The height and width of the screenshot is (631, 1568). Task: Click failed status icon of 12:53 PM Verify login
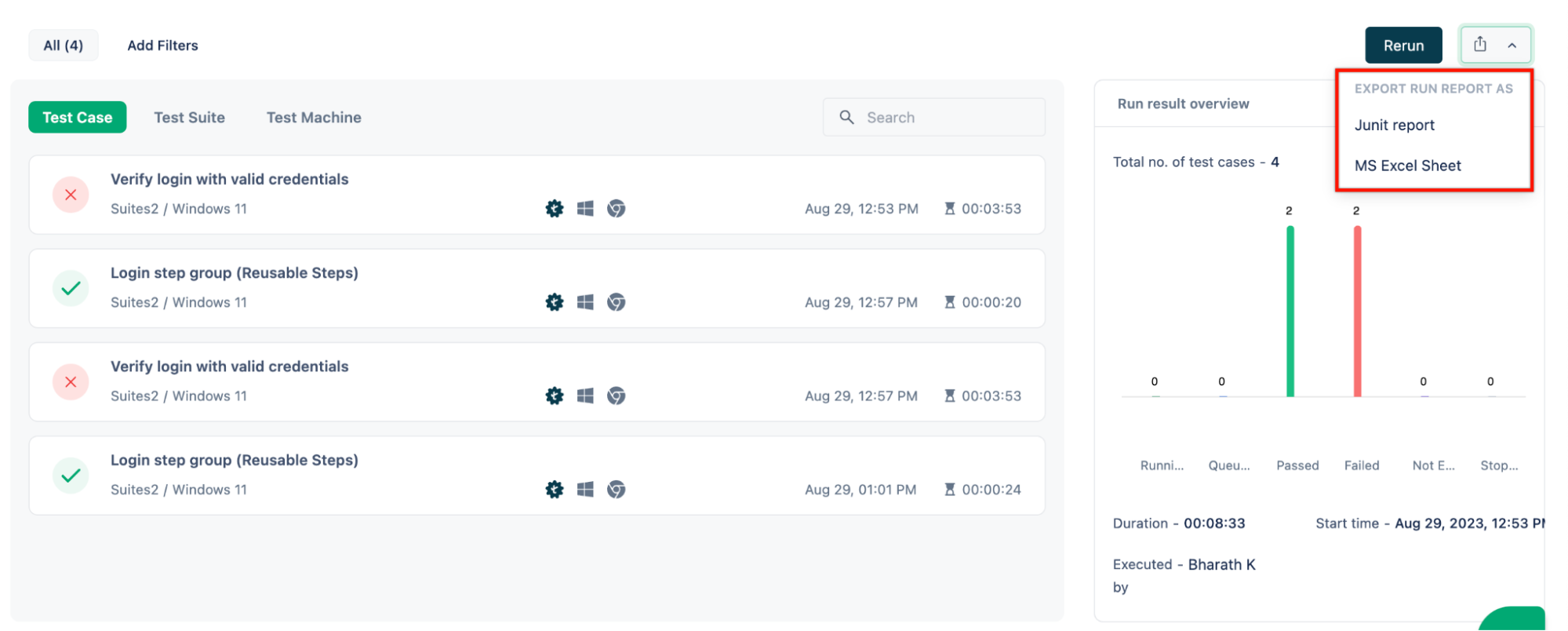(71, 195)
